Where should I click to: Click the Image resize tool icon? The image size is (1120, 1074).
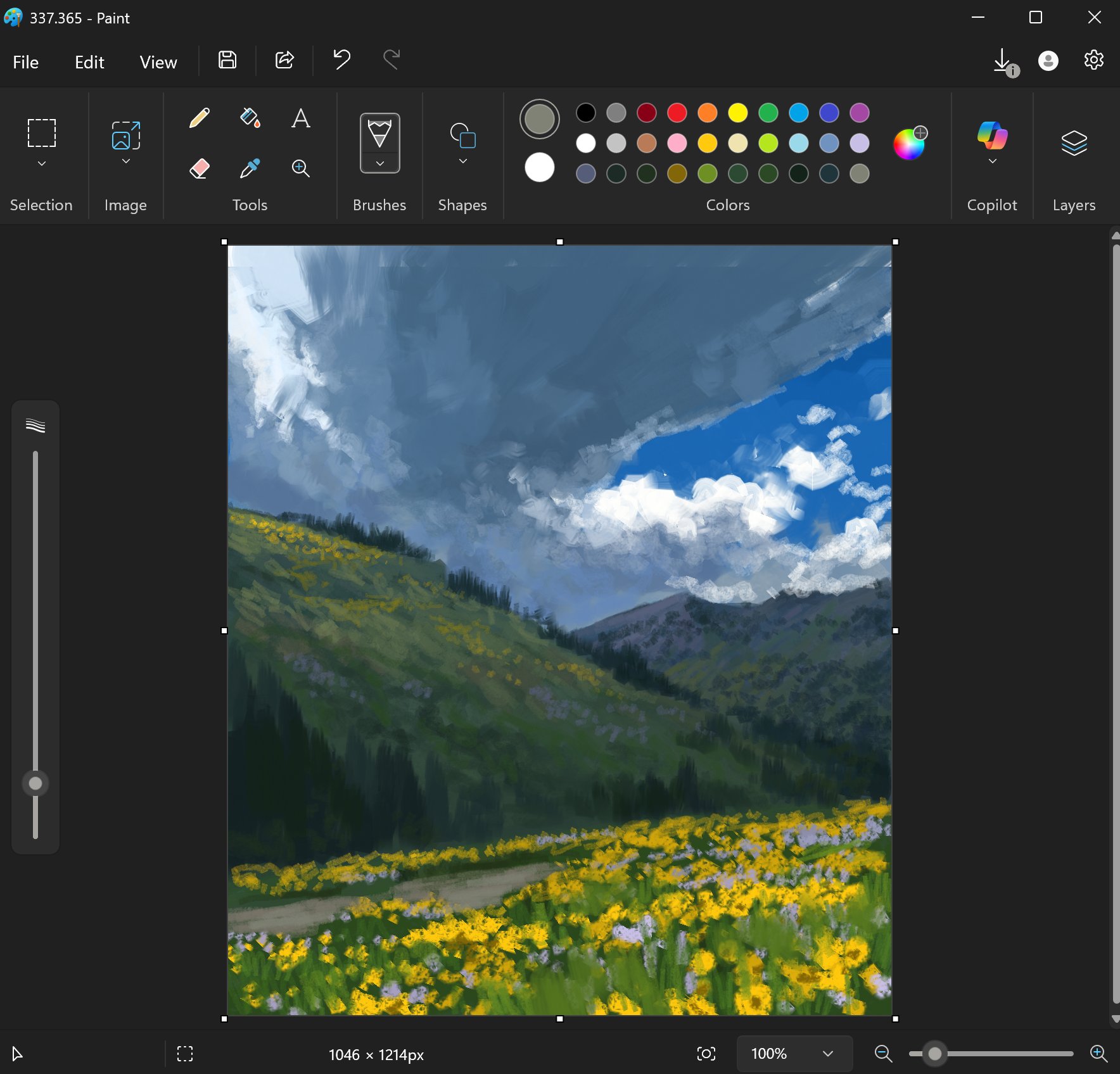tap(126, 136)
